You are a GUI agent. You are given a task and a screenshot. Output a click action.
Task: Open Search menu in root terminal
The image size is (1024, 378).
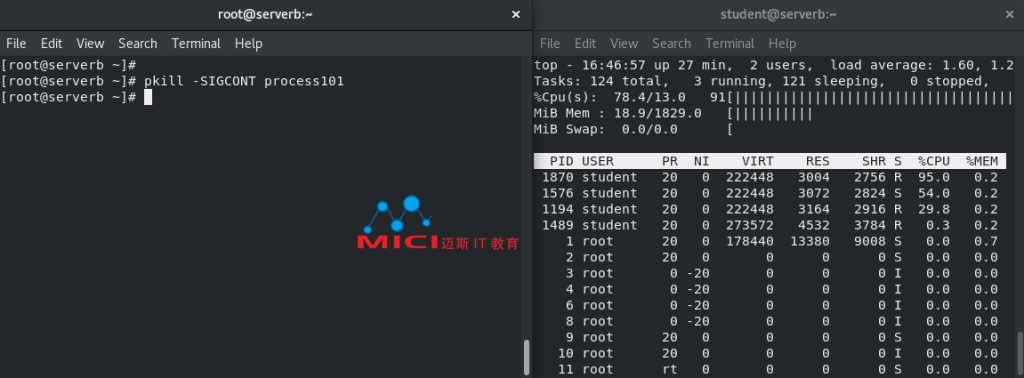coord(138,44)
